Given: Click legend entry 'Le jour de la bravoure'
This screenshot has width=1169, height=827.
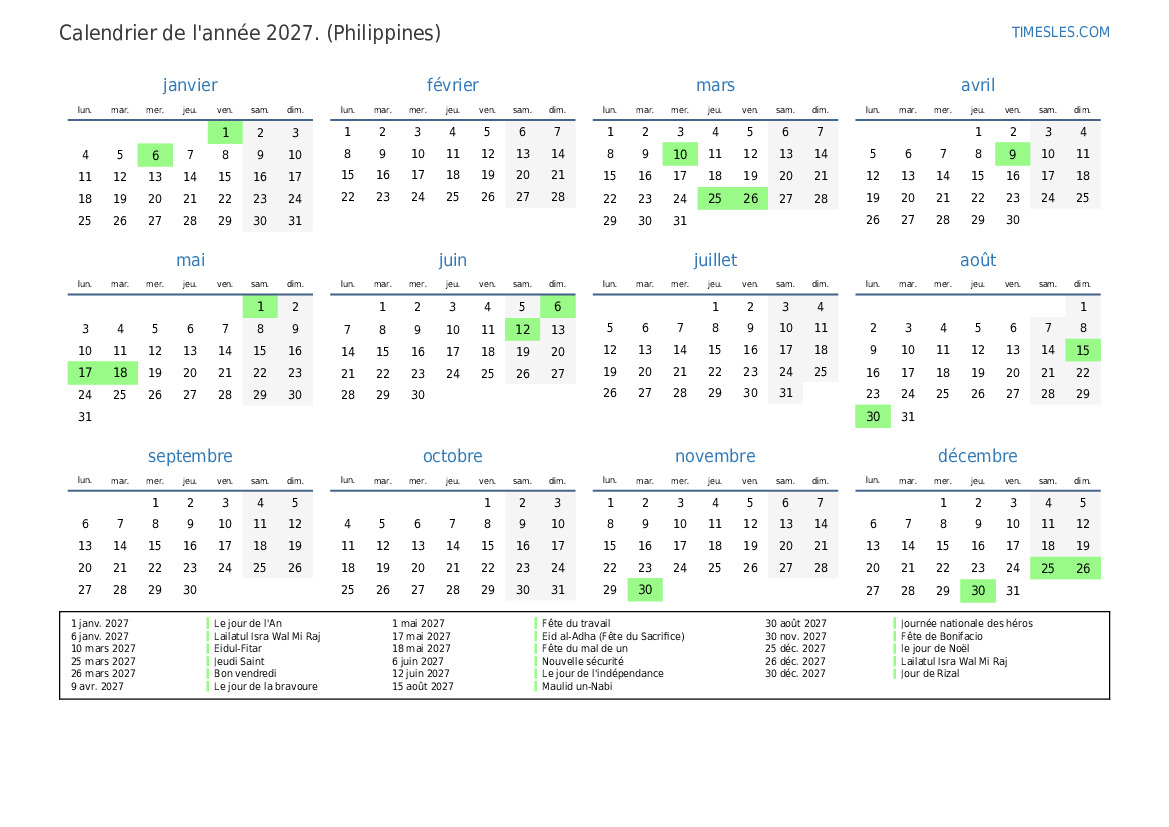Looking at the screenshot, I should click(265, 687).
